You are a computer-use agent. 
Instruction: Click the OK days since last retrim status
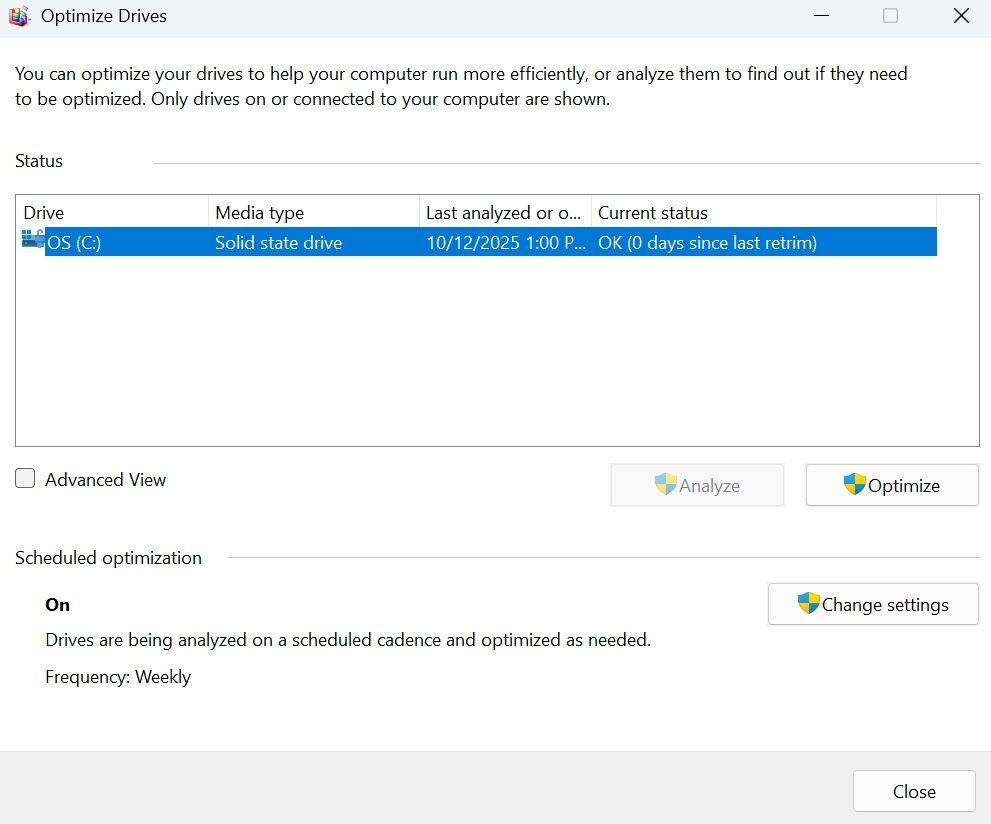pos(707,243)
